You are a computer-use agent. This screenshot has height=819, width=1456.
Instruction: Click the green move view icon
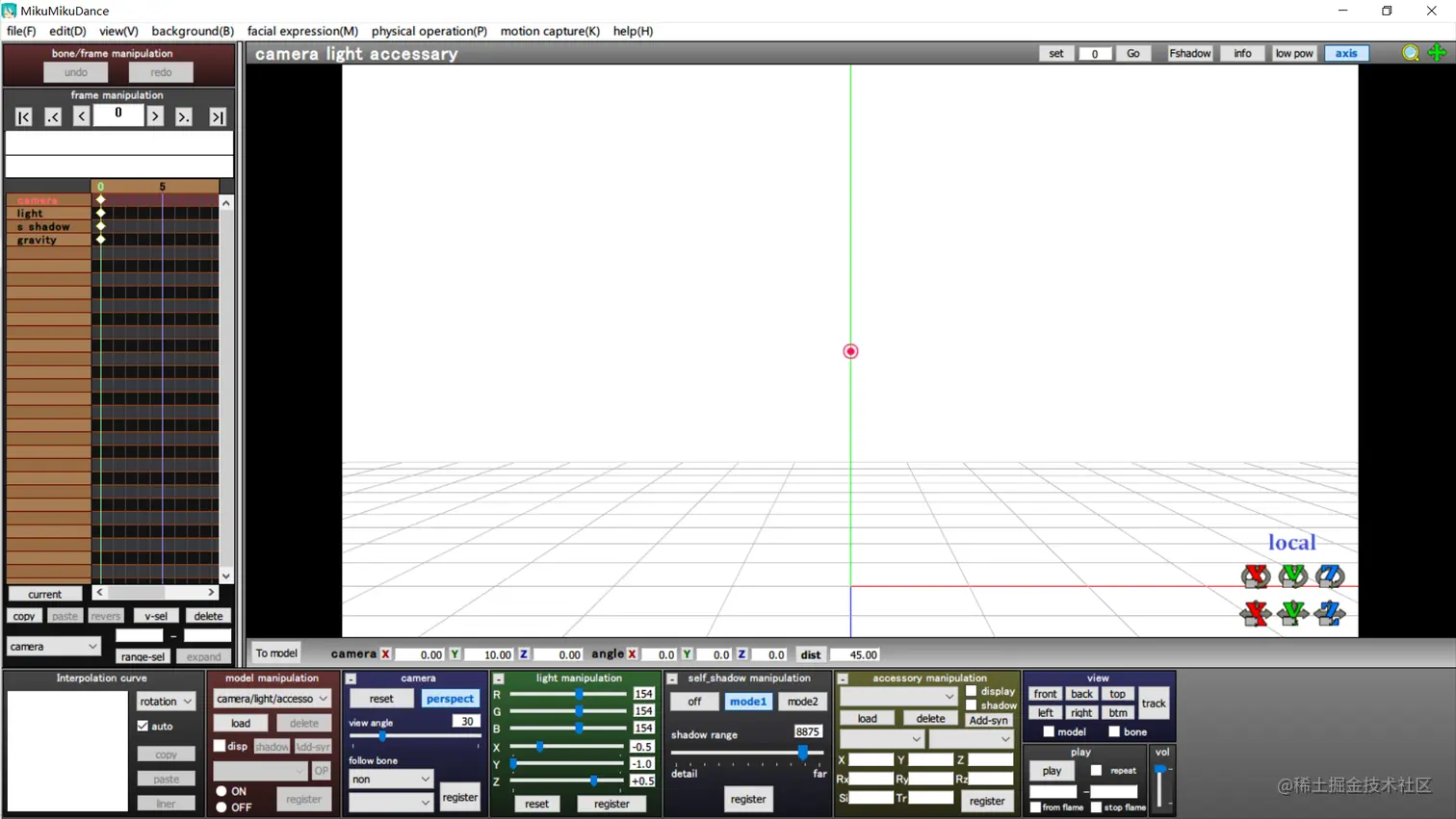[1437, 53]
